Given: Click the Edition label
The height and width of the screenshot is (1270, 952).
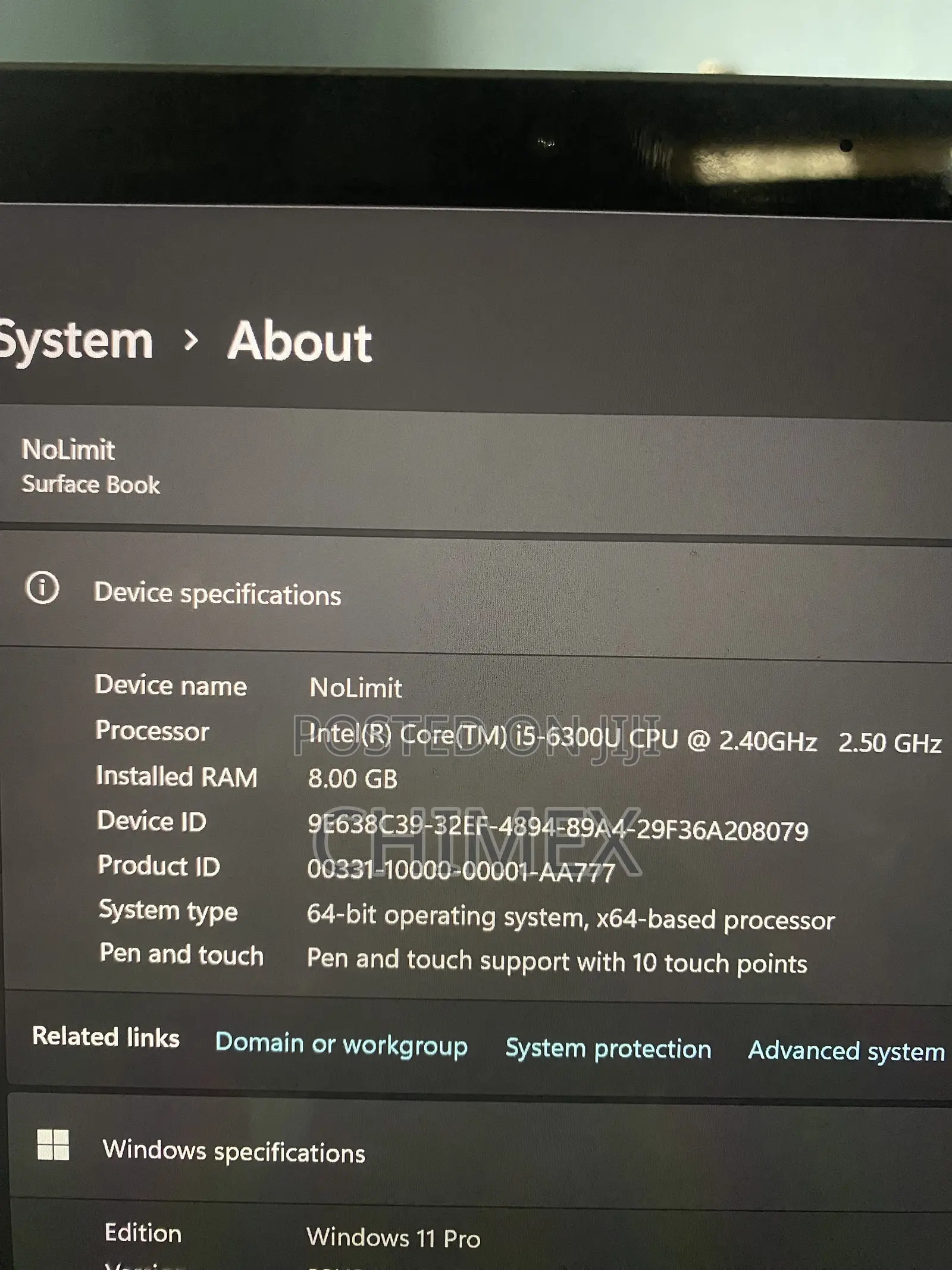Looking at the screenshot, I should [x=143, y=1233].
